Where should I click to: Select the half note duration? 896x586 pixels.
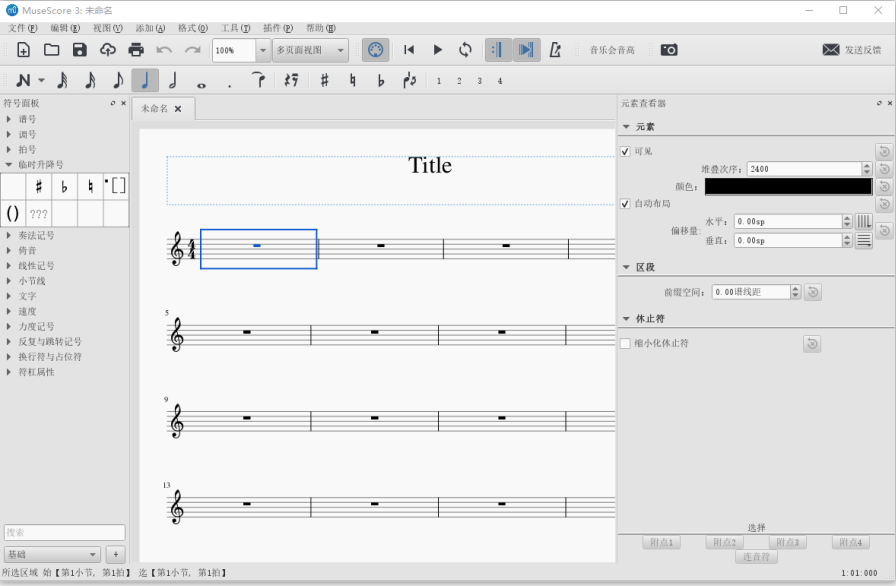tap(173, 81)
